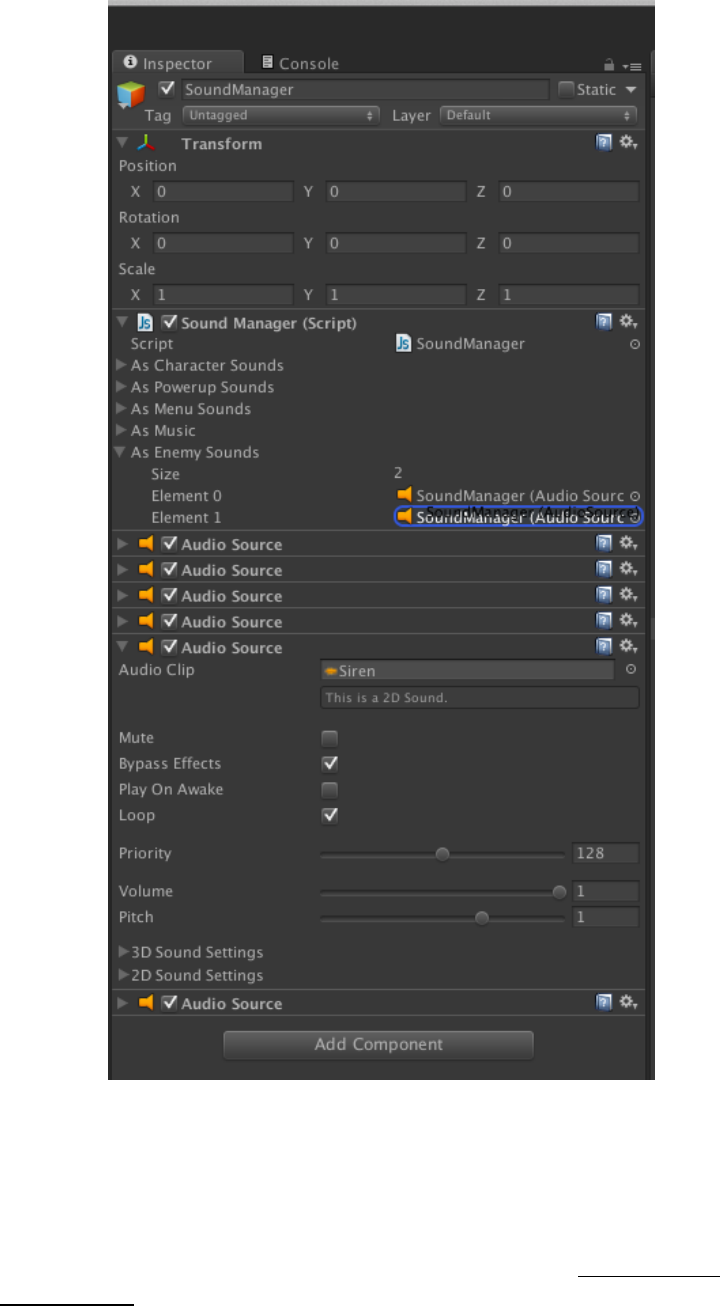Open the third Audio Source gear menu
The image size is (720, 1306).
pos(629,595)
